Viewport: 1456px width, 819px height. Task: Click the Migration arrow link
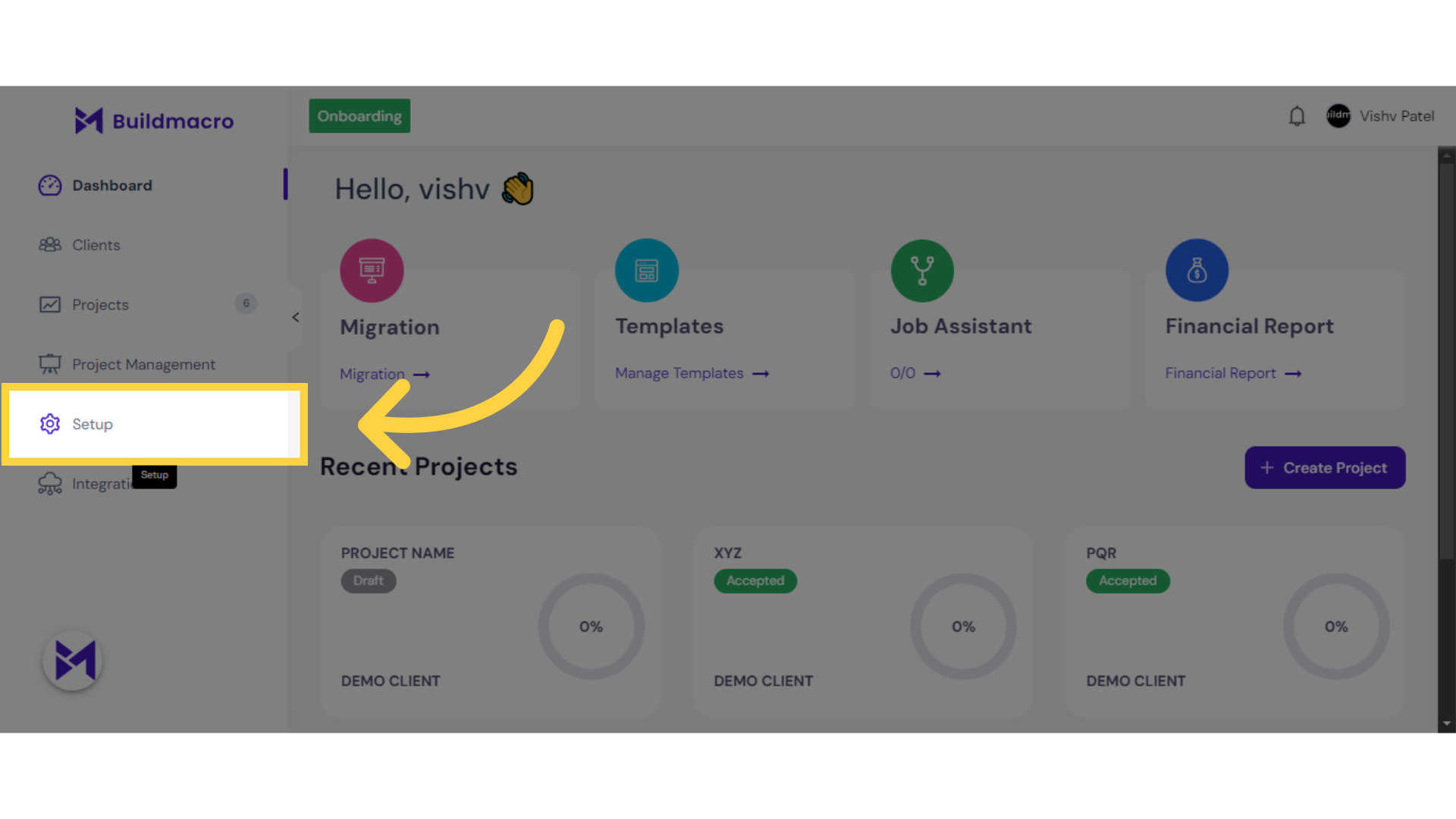pos(385,373)
